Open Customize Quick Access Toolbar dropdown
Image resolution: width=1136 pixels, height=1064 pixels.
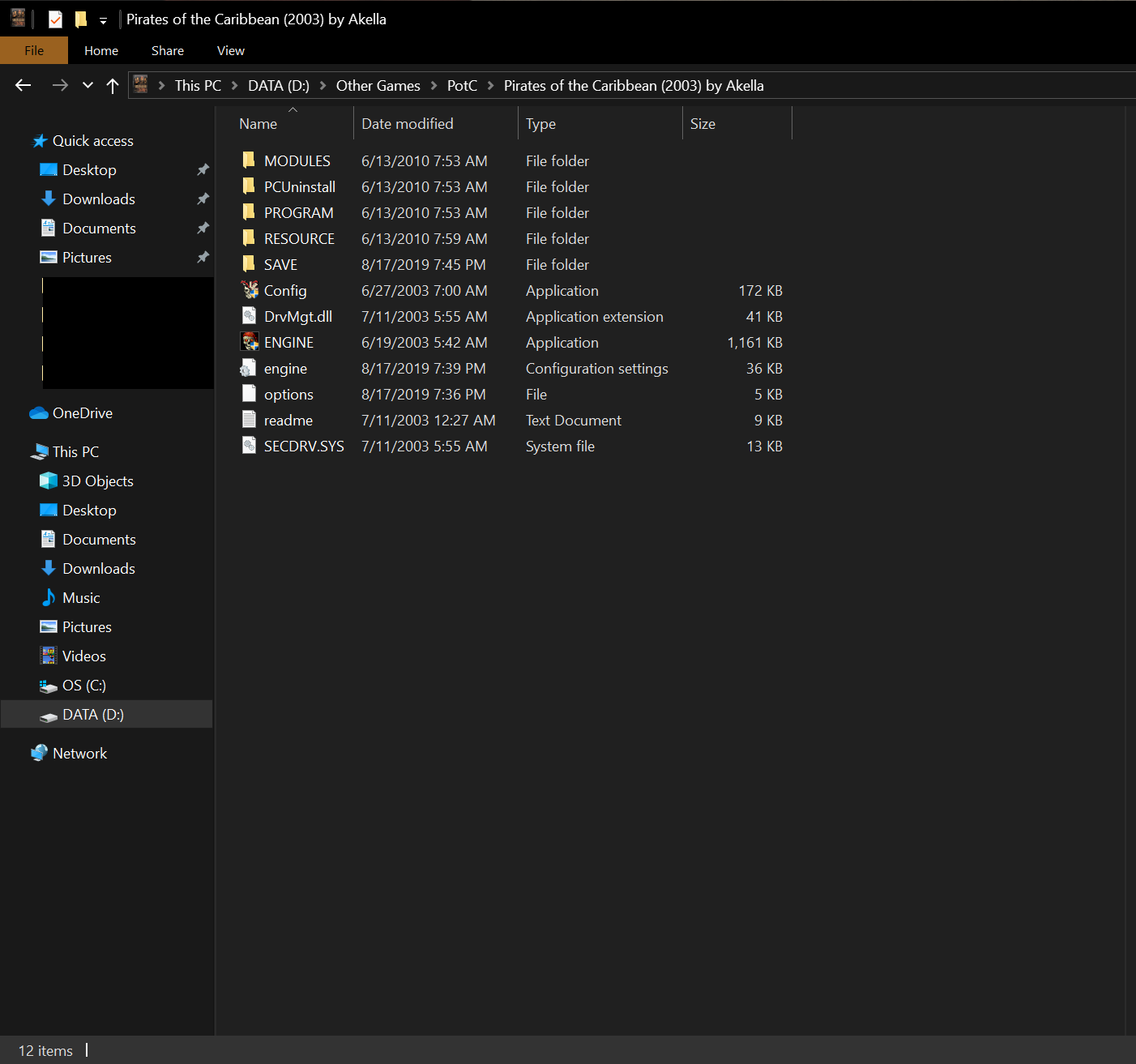click(103, 20)
